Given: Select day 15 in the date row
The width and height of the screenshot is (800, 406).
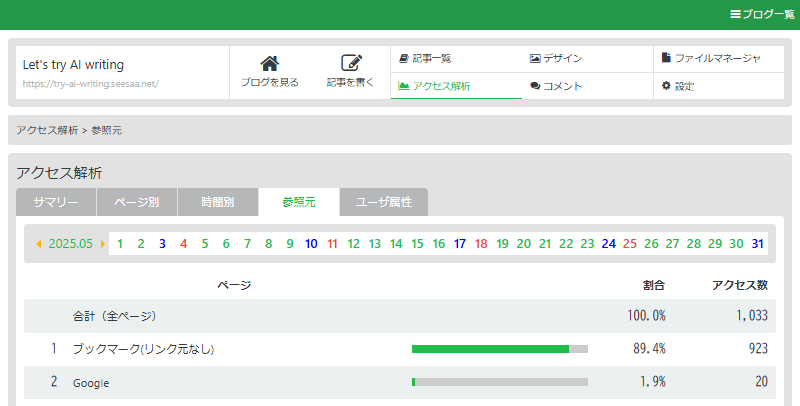Looking at the screenshot, I should tap(417, 243).
